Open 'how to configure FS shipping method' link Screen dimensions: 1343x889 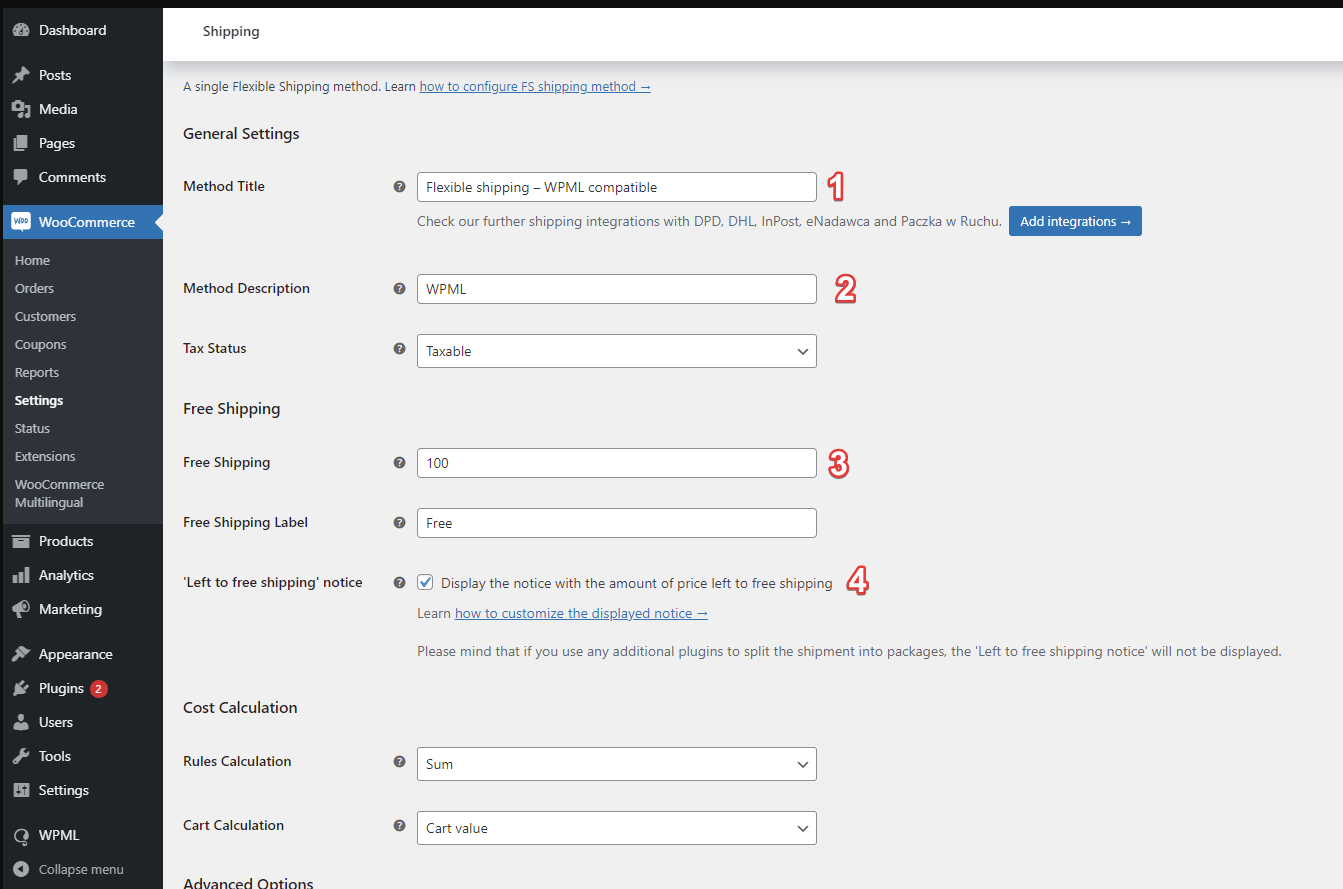[535, 86]
